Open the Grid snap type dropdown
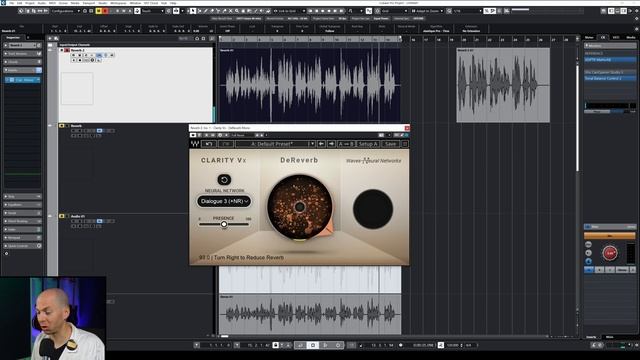 pyautogui.click(x=393, y=11)
